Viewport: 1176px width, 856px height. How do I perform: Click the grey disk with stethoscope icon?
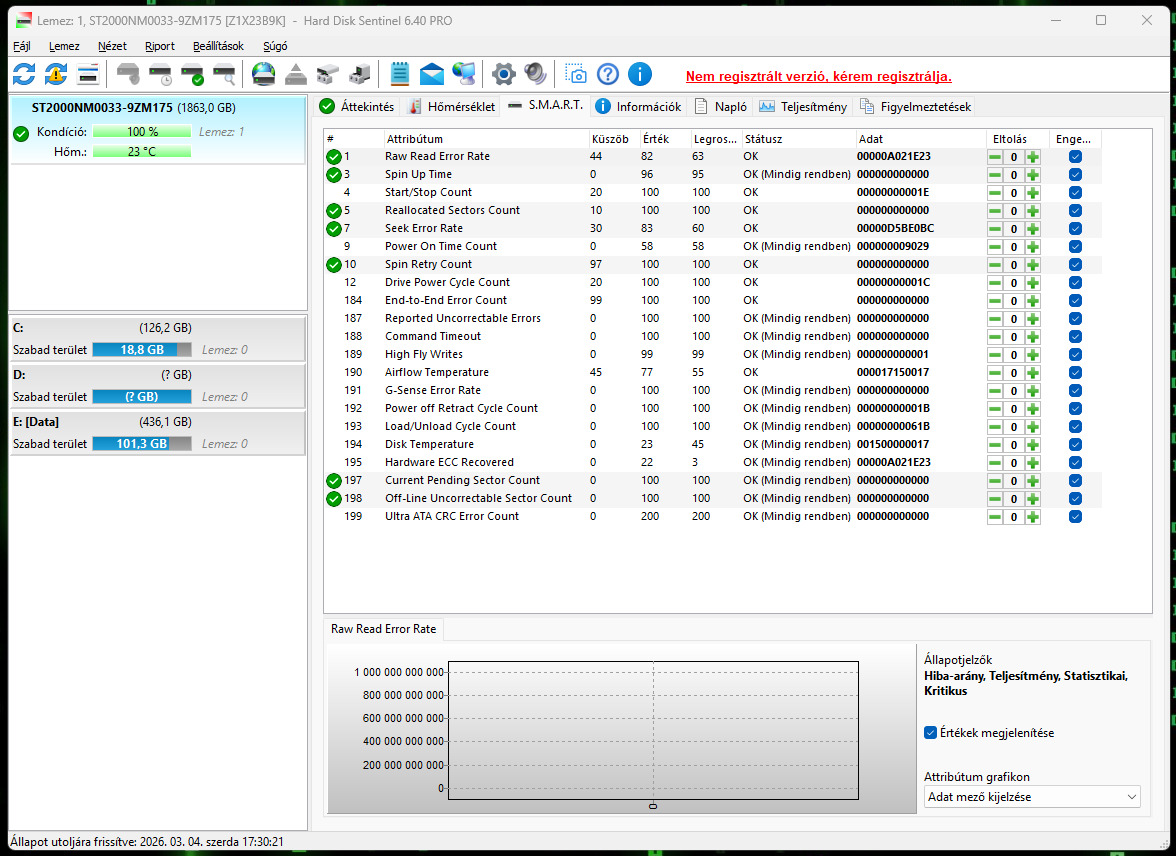(128, 74)
